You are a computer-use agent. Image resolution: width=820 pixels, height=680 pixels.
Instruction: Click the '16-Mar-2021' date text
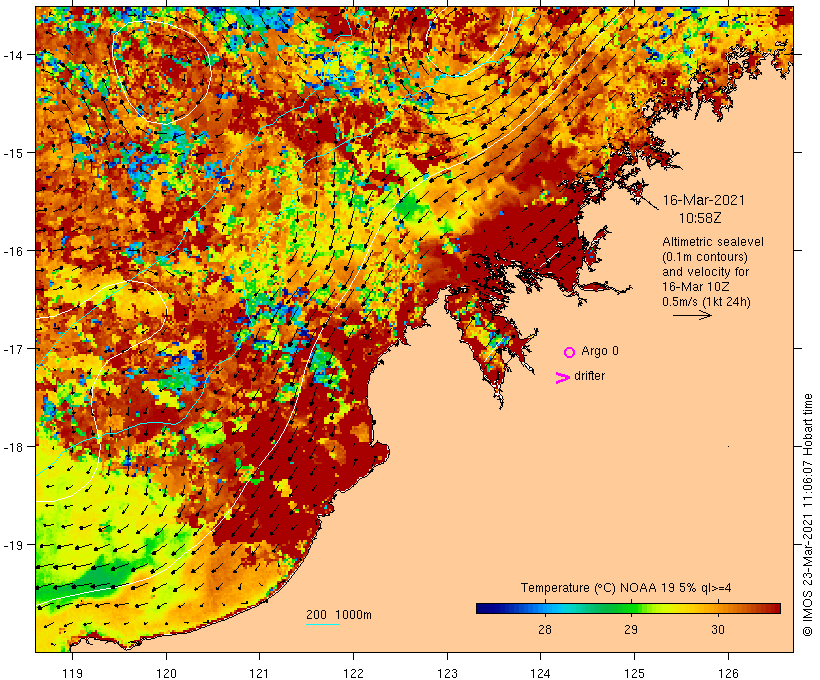703,200
